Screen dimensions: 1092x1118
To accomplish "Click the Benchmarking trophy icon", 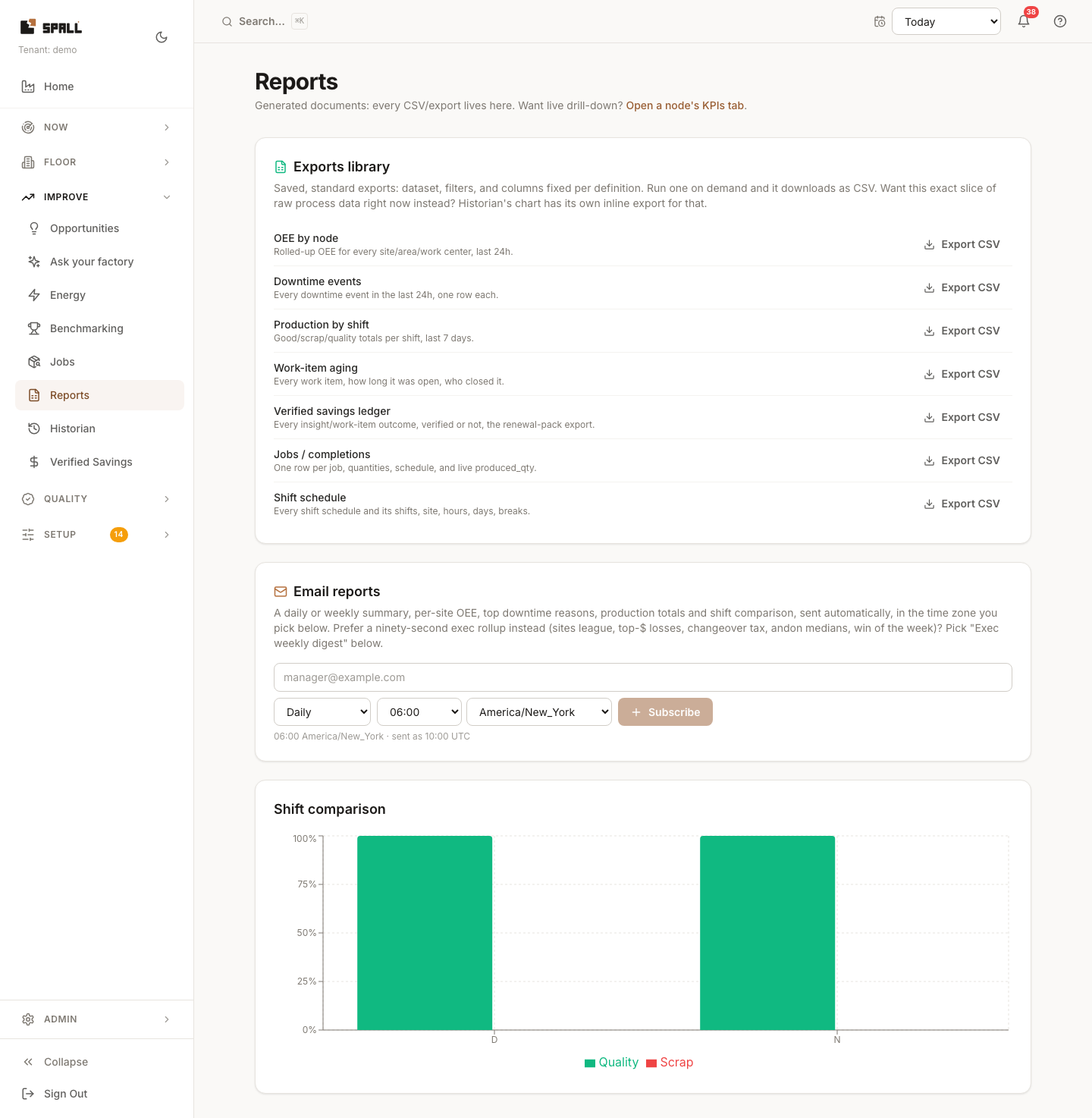I will [34, 328].
